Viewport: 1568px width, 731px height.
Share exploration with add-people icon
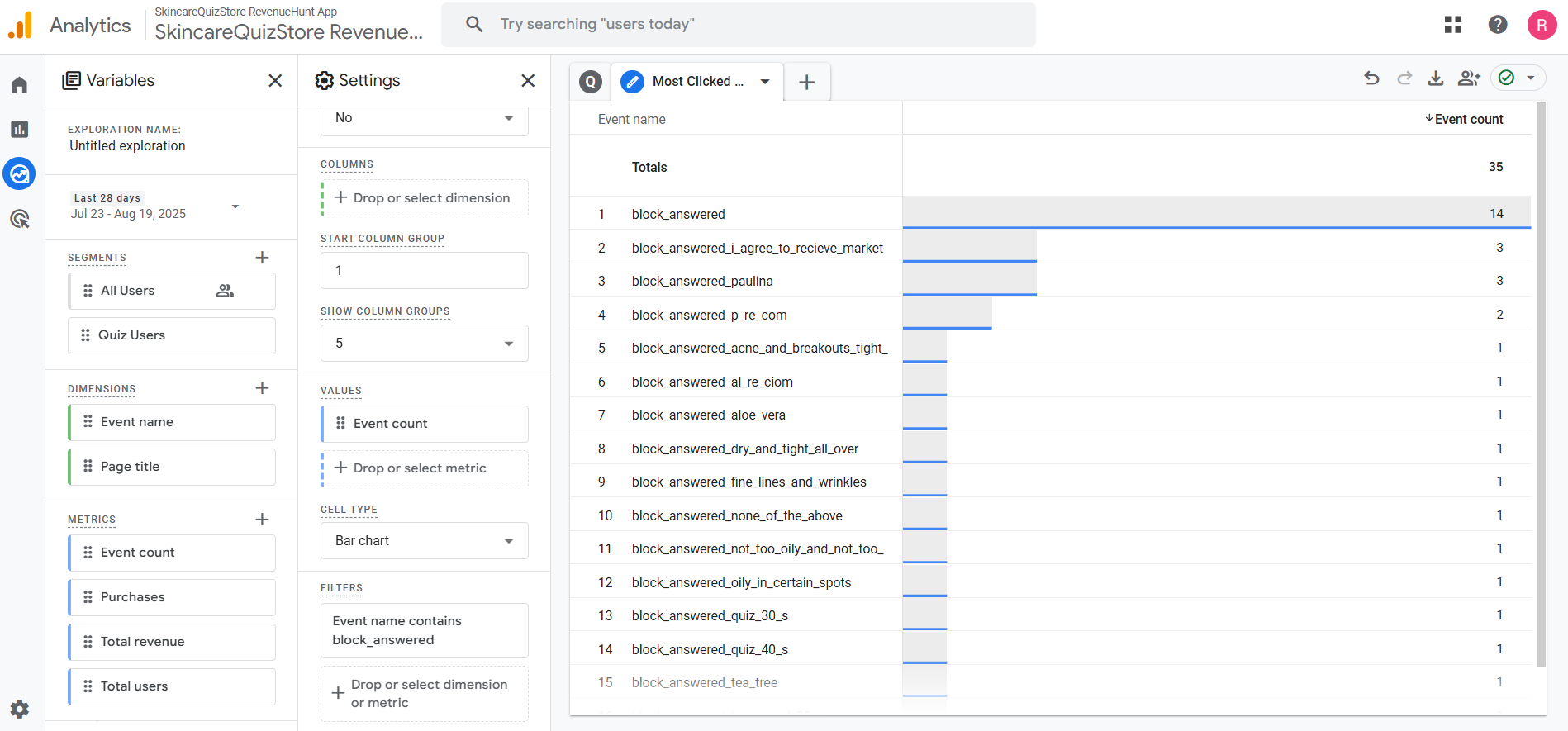point(1469,78)
